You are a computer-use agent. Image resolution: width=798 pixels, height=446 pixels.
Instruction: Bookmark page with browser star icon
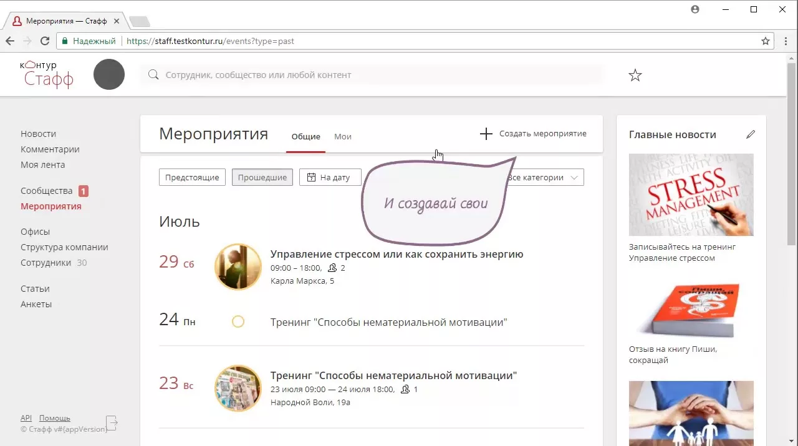(765, 41)
